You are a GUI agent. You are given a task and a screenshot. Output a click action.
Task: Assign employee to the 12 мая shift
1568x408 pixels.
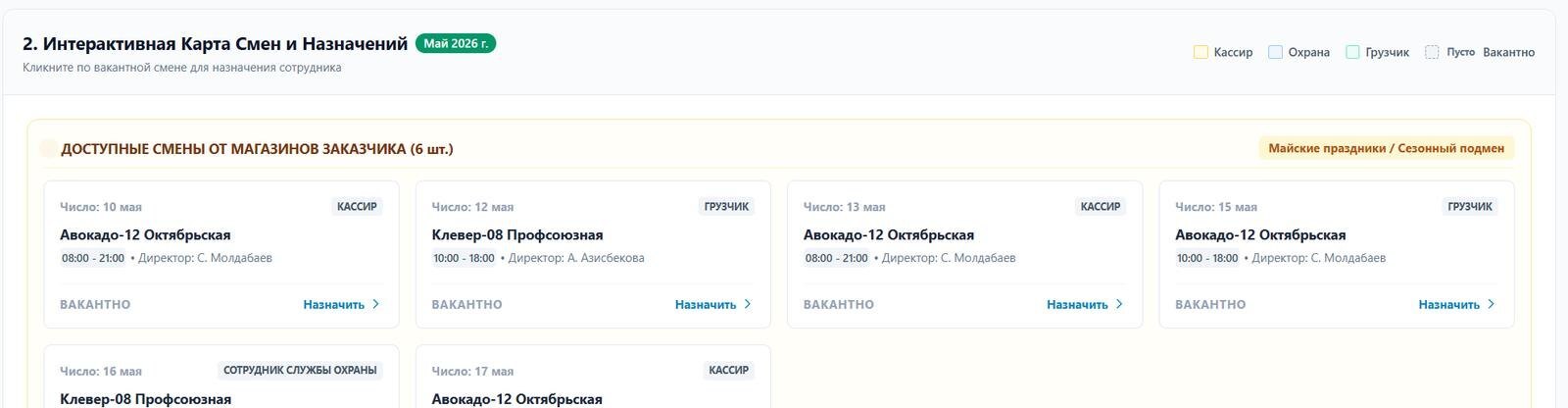click(x=713, y=304)
